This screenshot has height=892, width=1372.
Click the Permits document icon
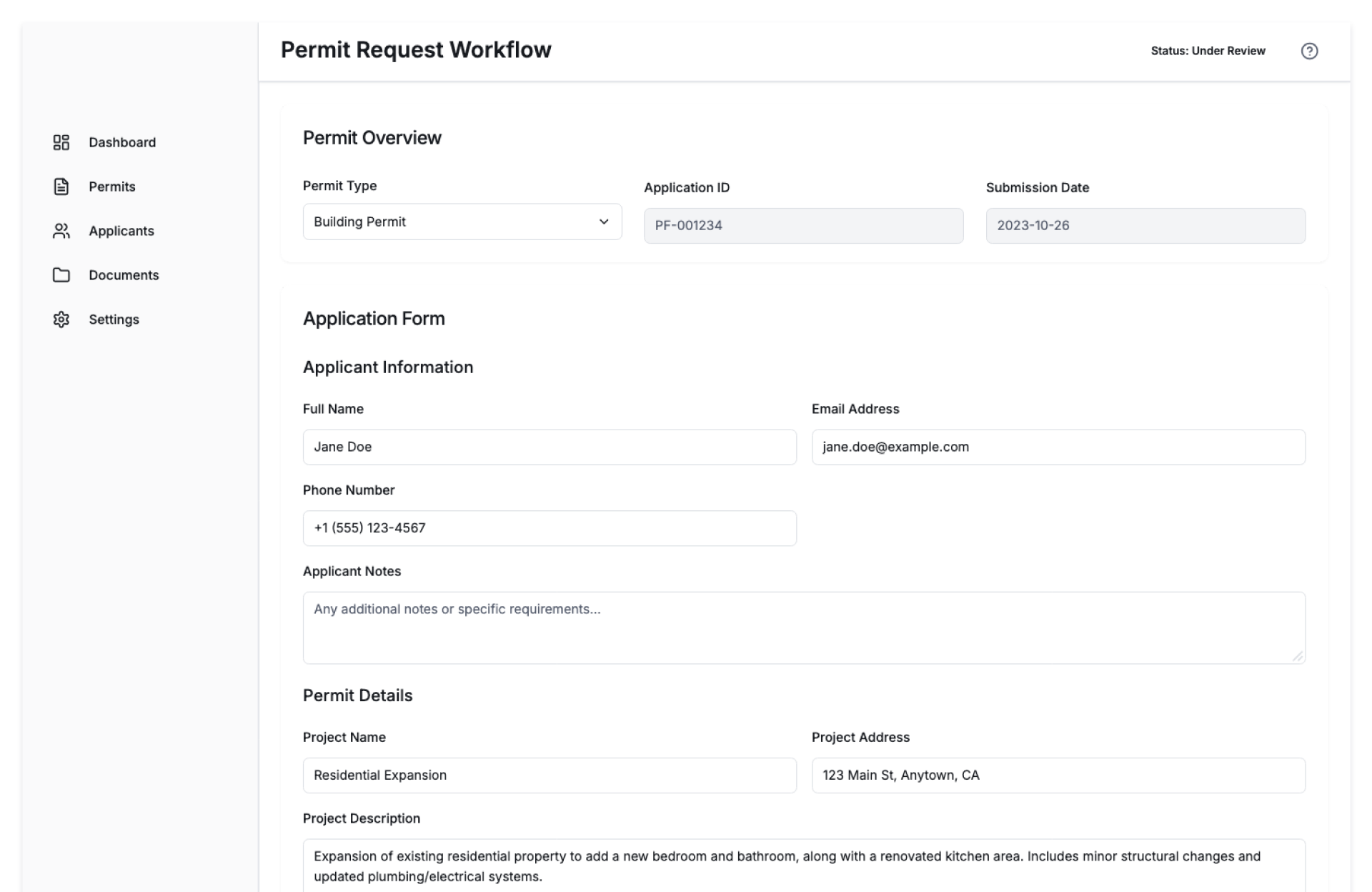61,187
